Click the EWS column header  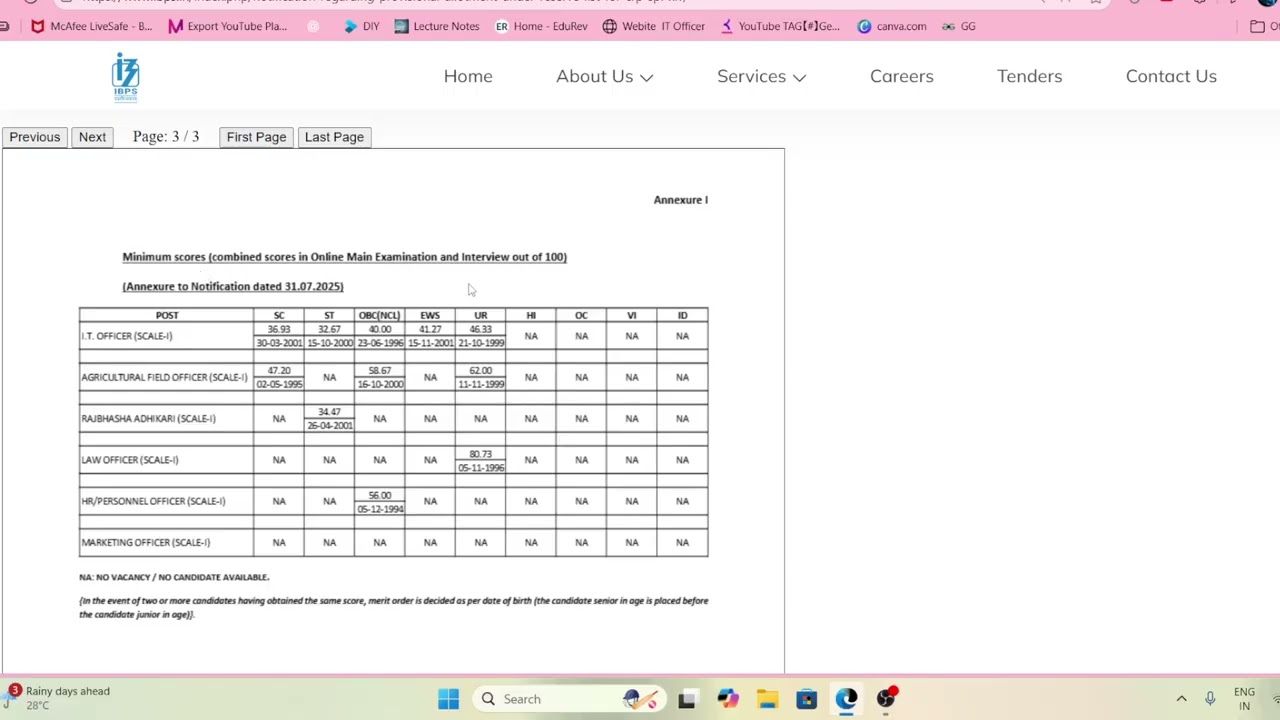click(430, 315)
